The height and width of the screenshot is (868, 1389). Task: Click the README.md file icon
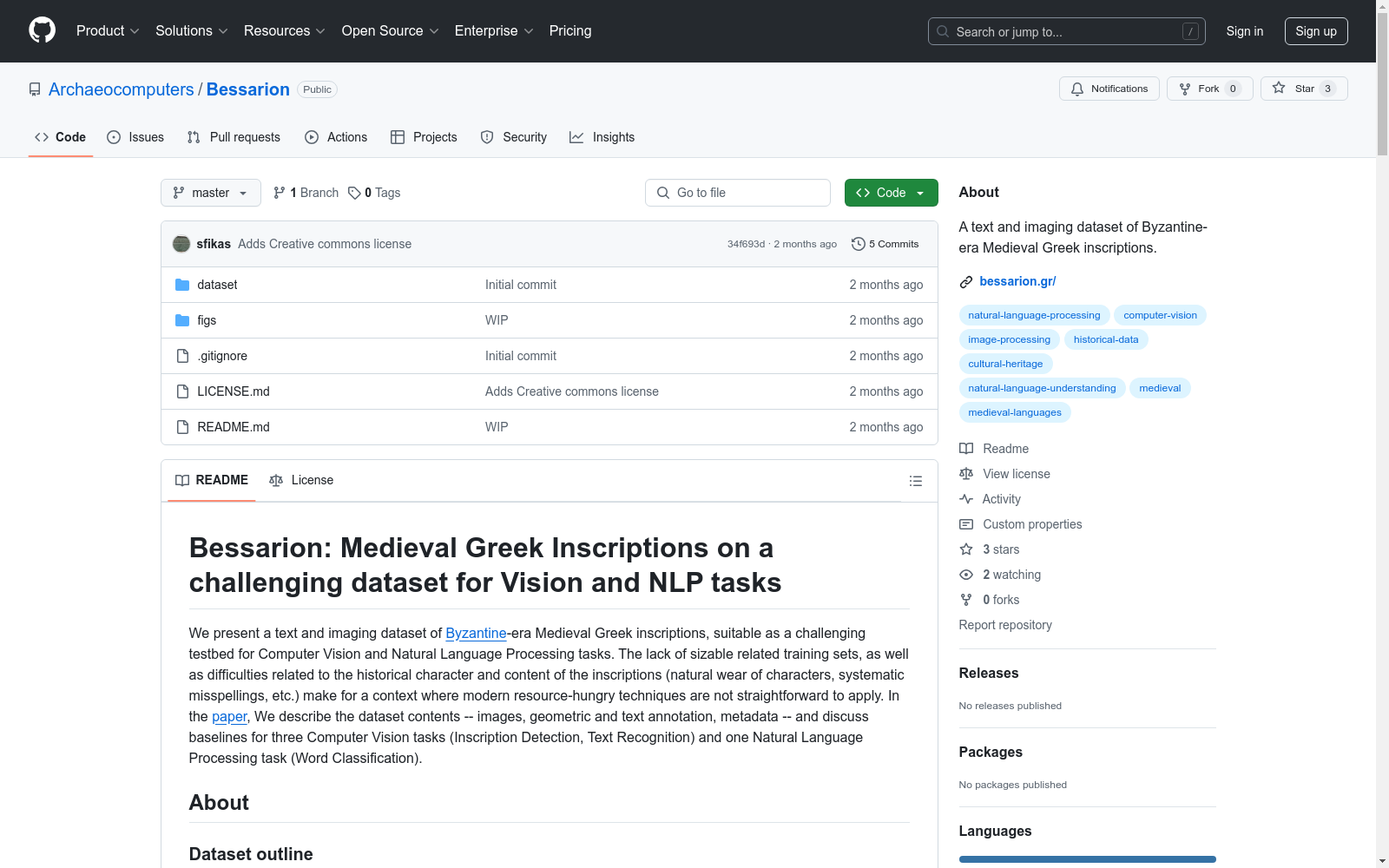click(182, 427)
